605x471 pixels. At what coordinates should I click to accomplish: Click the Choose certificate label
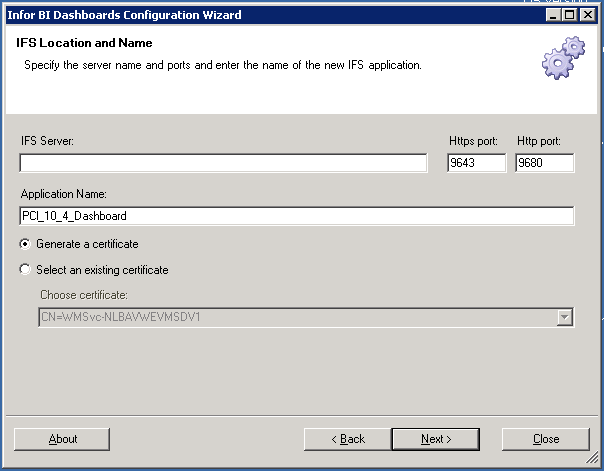(x=84, y=295)
